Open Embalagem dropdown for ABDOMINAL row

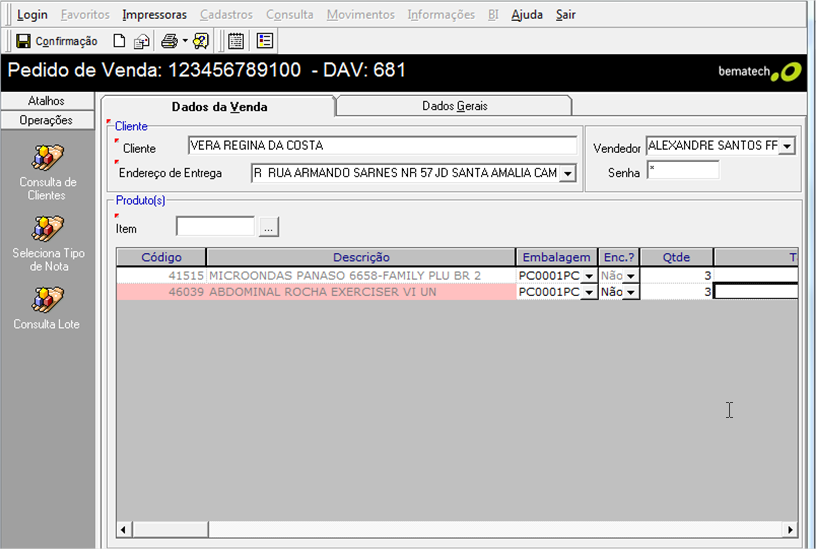click(x=589, y=292)
